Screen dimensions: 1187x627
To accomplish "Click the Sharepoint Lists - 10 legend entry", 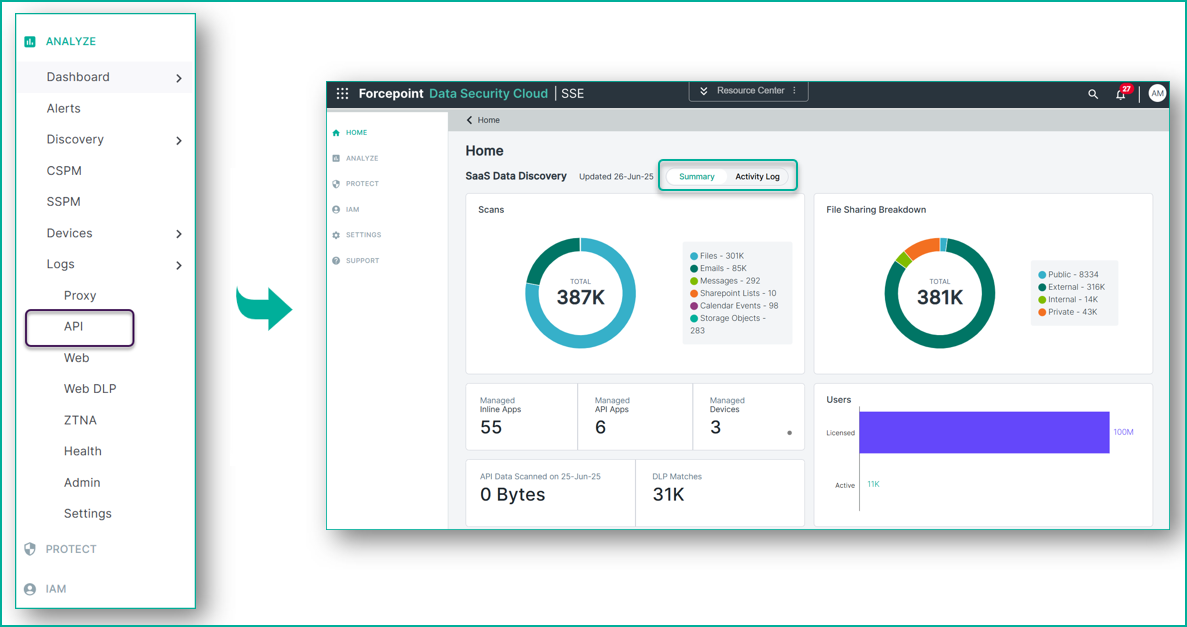I will point(733,293).
